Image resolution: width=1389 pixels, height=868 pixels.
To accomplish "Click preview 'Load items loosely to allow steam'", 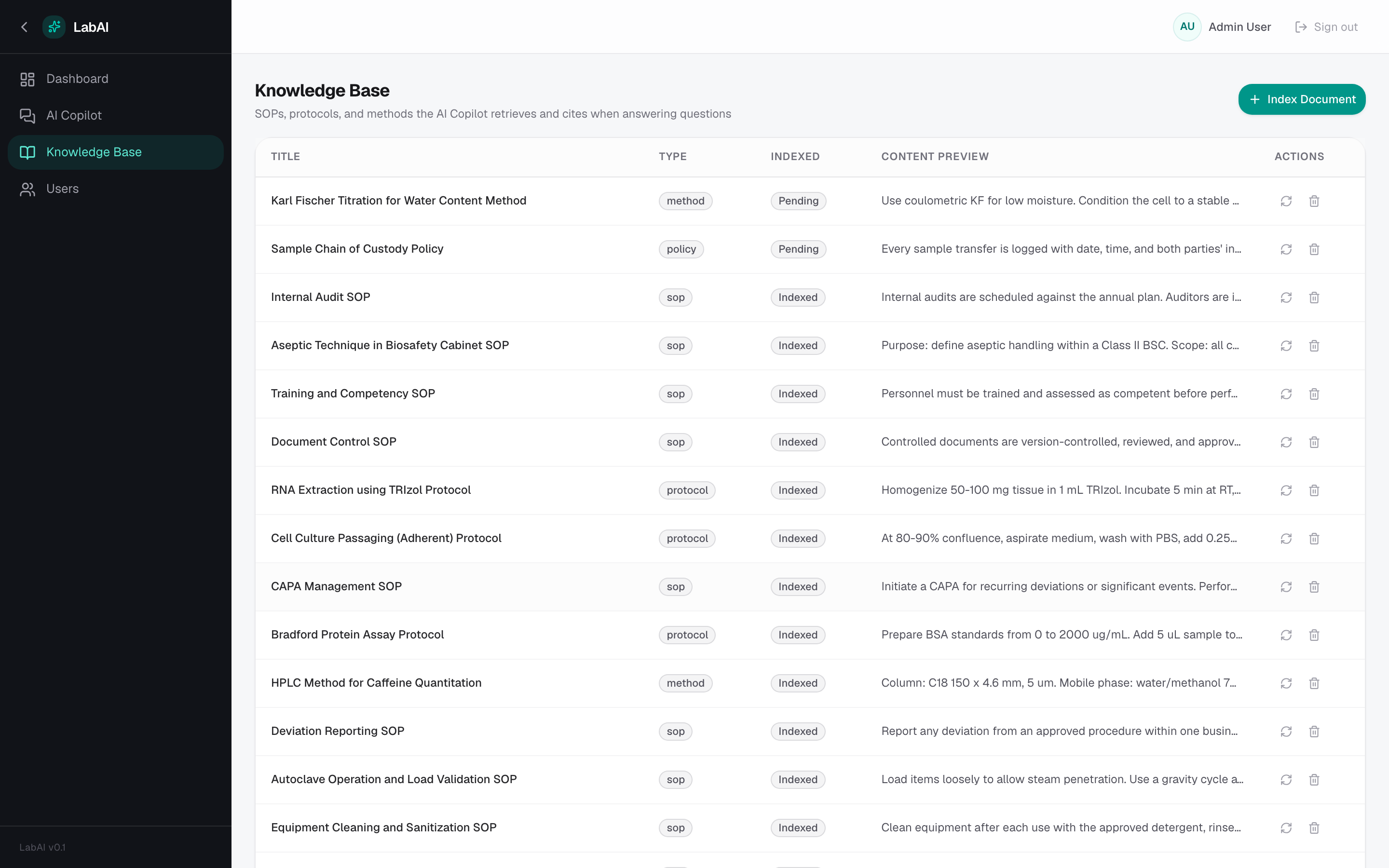I will 1062,780.
